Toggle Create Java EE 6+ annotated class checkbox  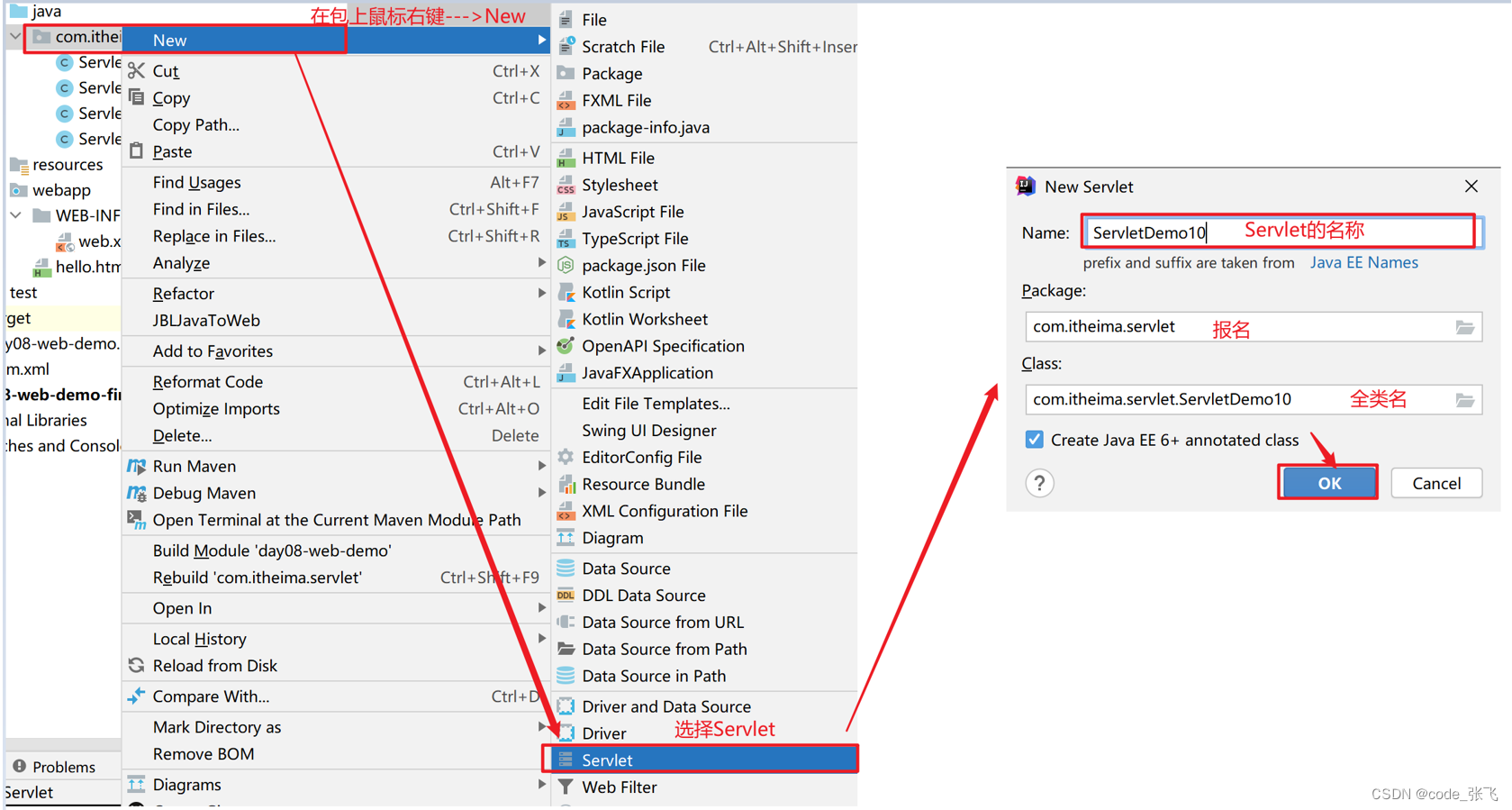[x=1034, y=440]
